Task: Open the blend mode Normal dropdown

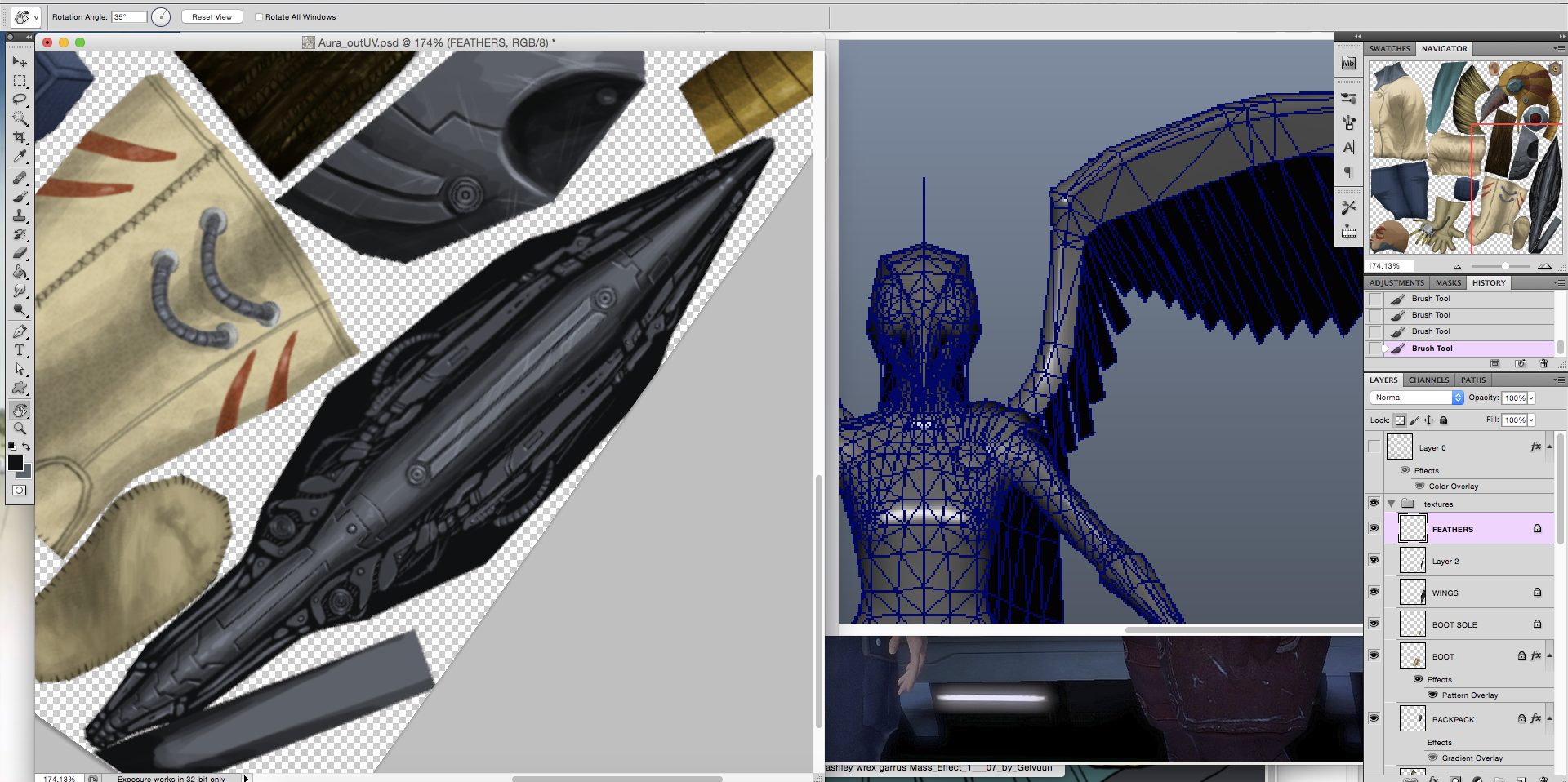Action: tap(1417, 398)
